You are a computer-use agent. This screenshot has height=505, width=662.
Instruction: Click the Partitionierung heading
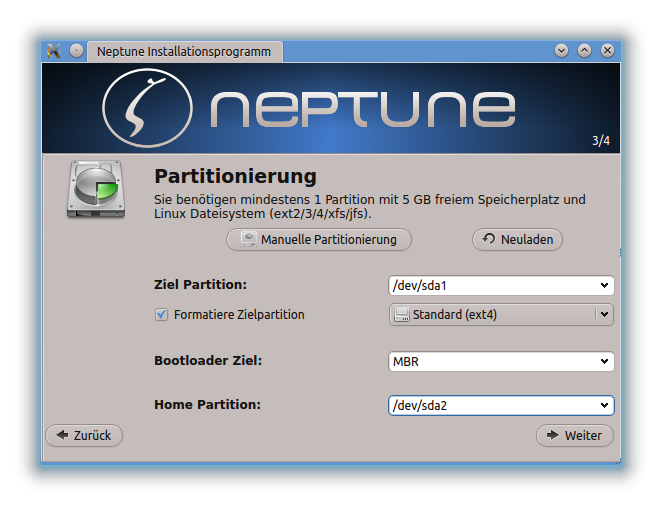[236, 176]
